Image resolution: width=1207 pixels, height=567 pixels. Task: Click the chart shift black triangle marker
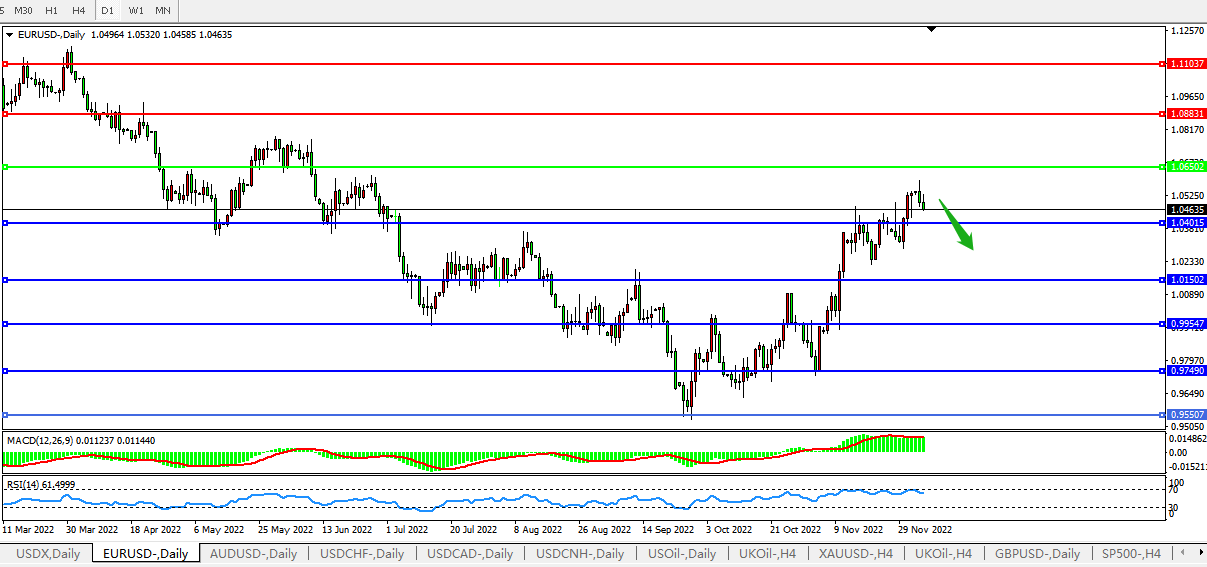(x=931, y=30)
